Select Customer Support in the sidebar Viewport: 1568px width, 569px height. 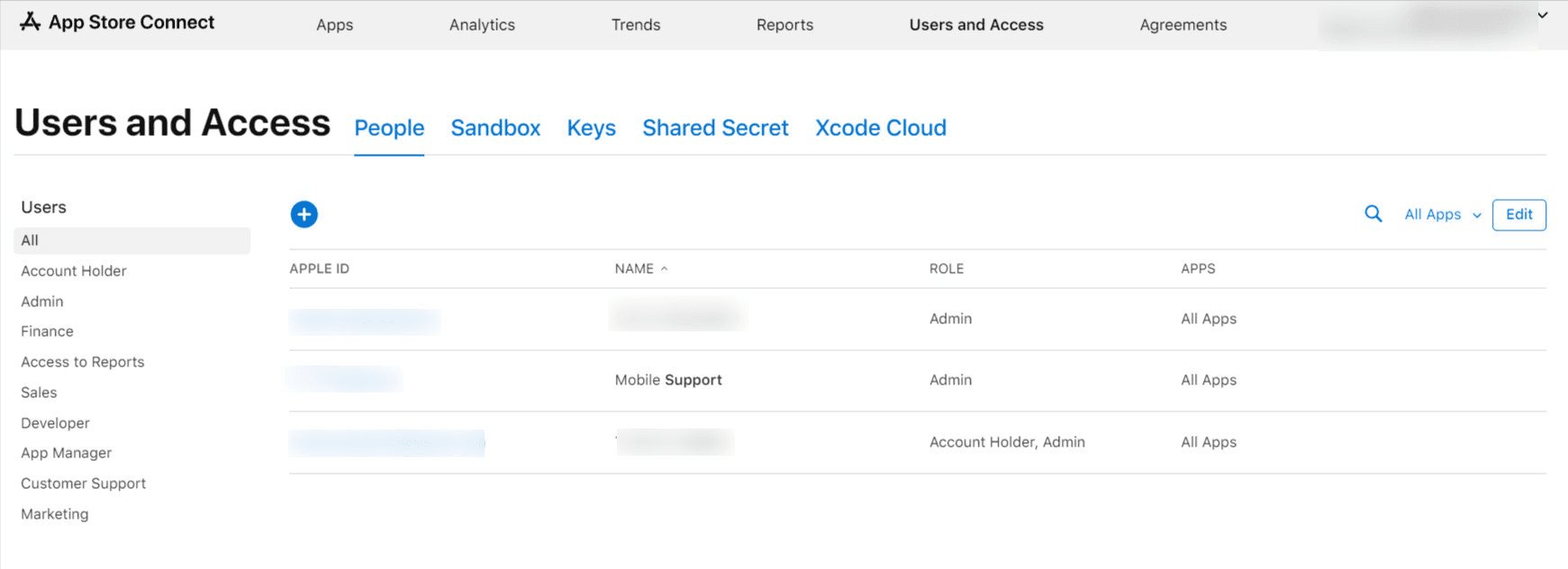click(83, 483)
